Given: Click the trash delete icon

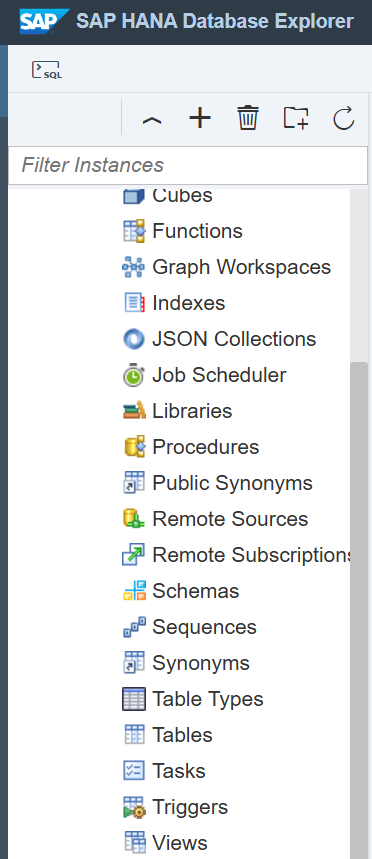Looking at the screenshot, I should pyautogui.click(x=248, y=118).
